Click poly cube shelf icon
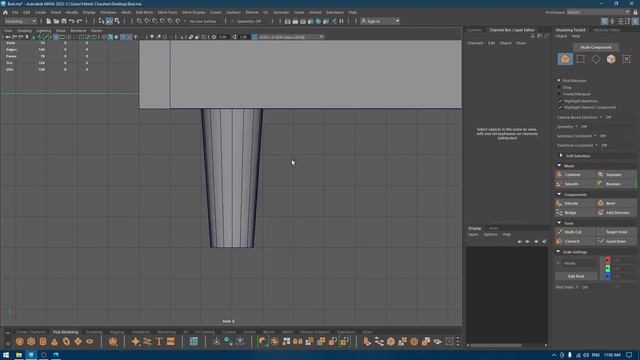This screenshot has height=360, width=640. pyautogui.click(x=31, y=341)
